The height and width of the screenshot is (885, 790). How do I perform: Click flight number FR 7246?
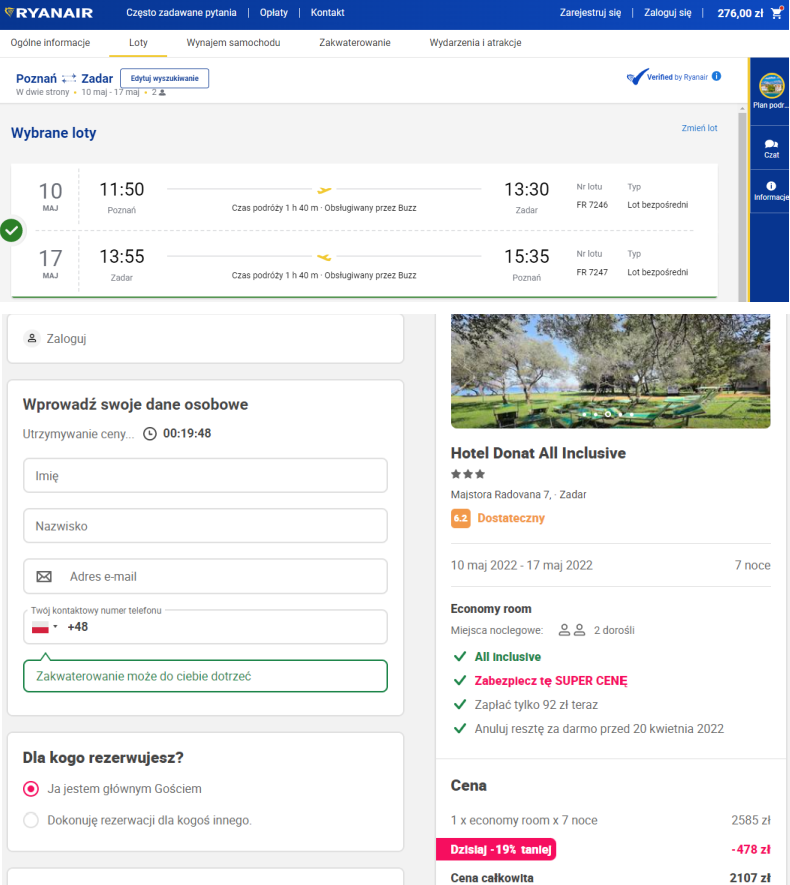point(592,205)
